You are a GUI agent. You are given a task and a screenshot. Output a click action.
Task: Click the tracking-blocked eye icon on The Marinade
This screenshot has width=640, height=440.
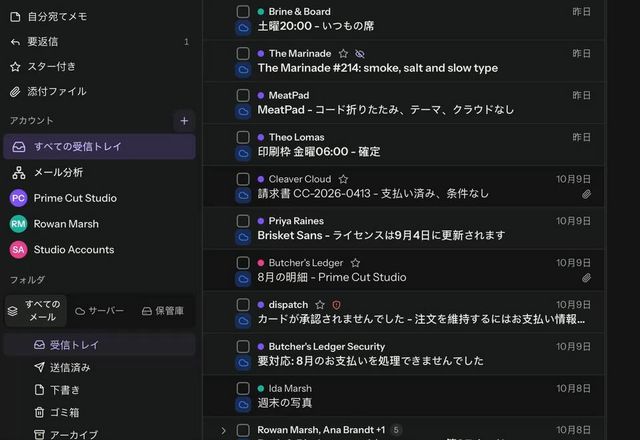360,53
